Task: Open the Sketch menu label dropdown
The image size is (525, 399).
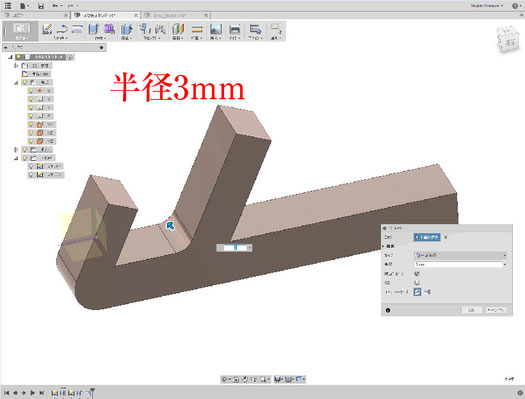Action: pos(61,38)
